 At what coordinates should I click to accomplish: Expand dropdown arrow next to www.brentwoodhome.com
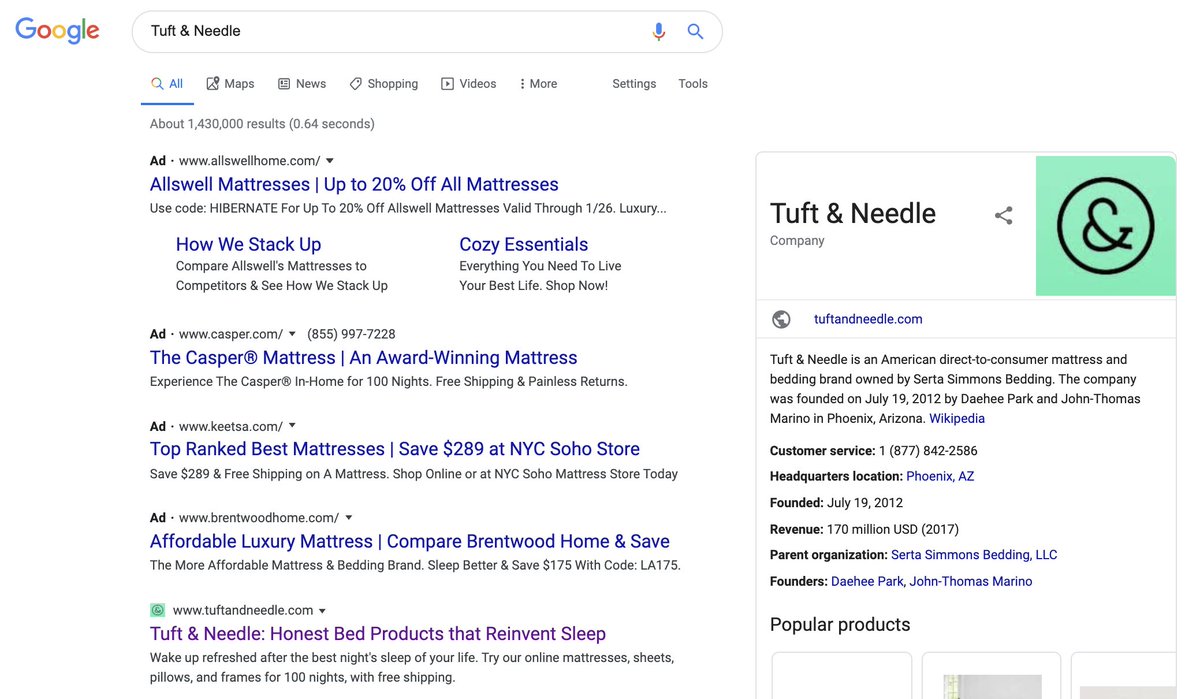pyautogui.click(x=348, y=518)
